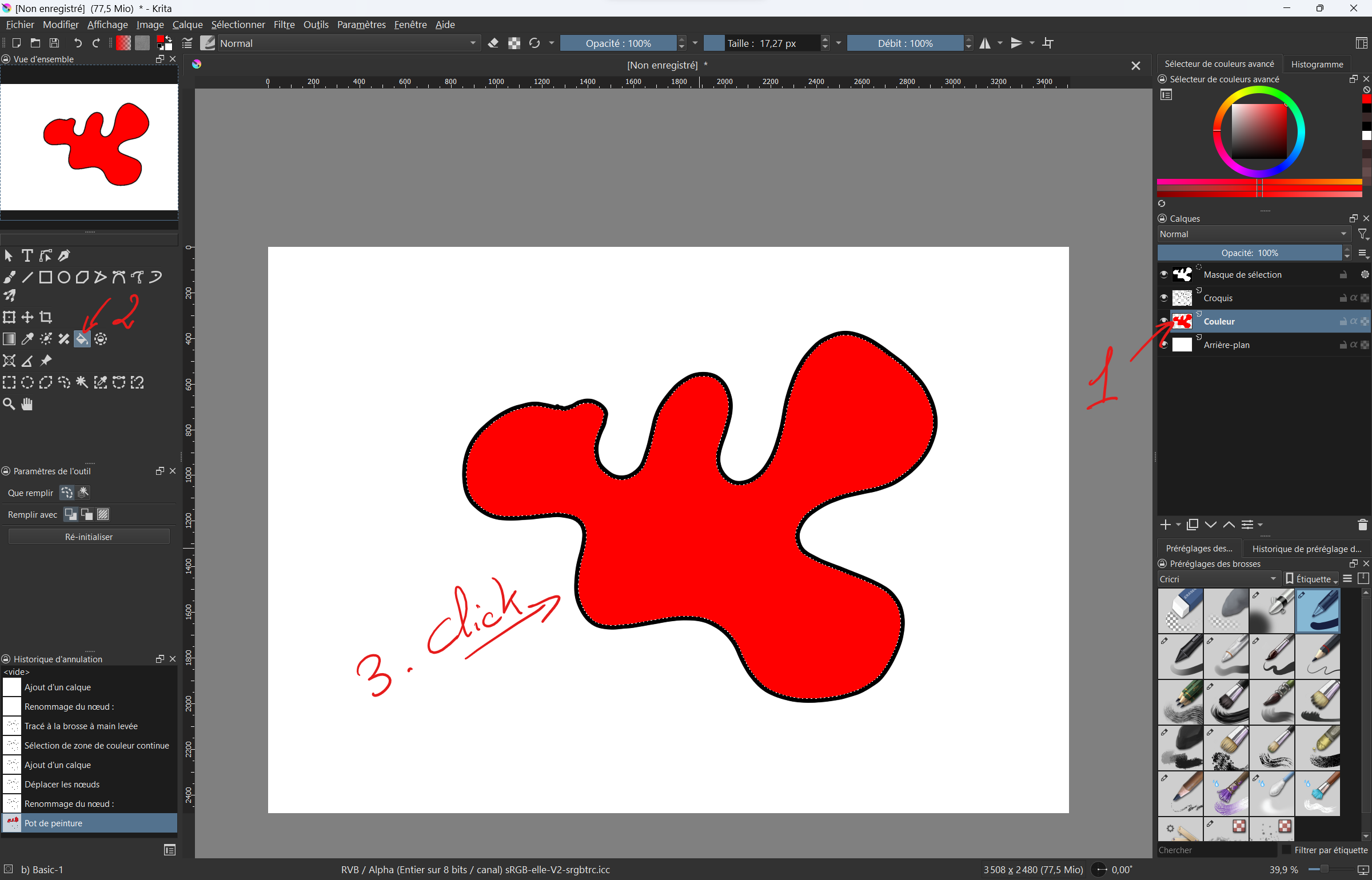Image resolution: width=1372 pixels, height=880 pixels.
Task: Adjust the layer Opacité slider
Action: coord(1249,253)
